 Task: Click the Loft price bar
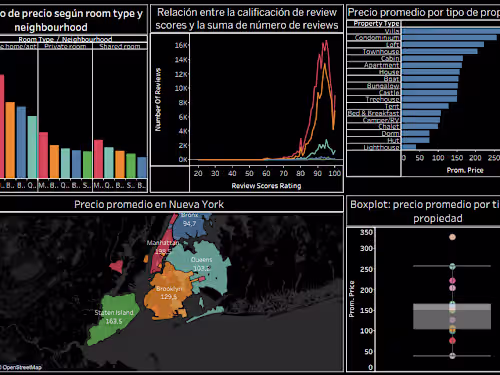coord(443,44)
